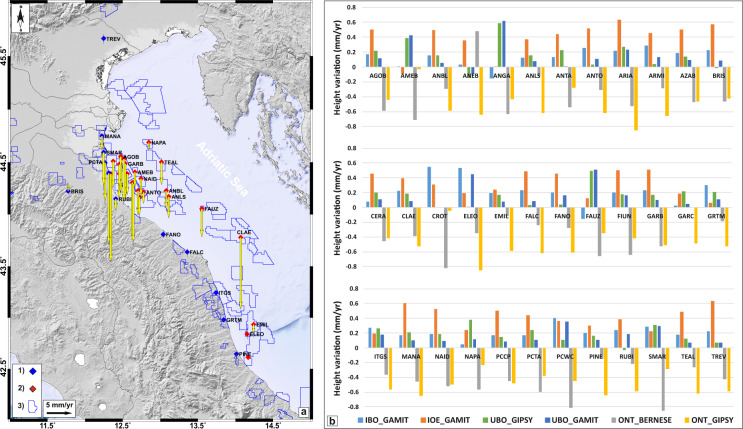
Task: Click the tall orange ARIA bar
Action: coord(619,43)
